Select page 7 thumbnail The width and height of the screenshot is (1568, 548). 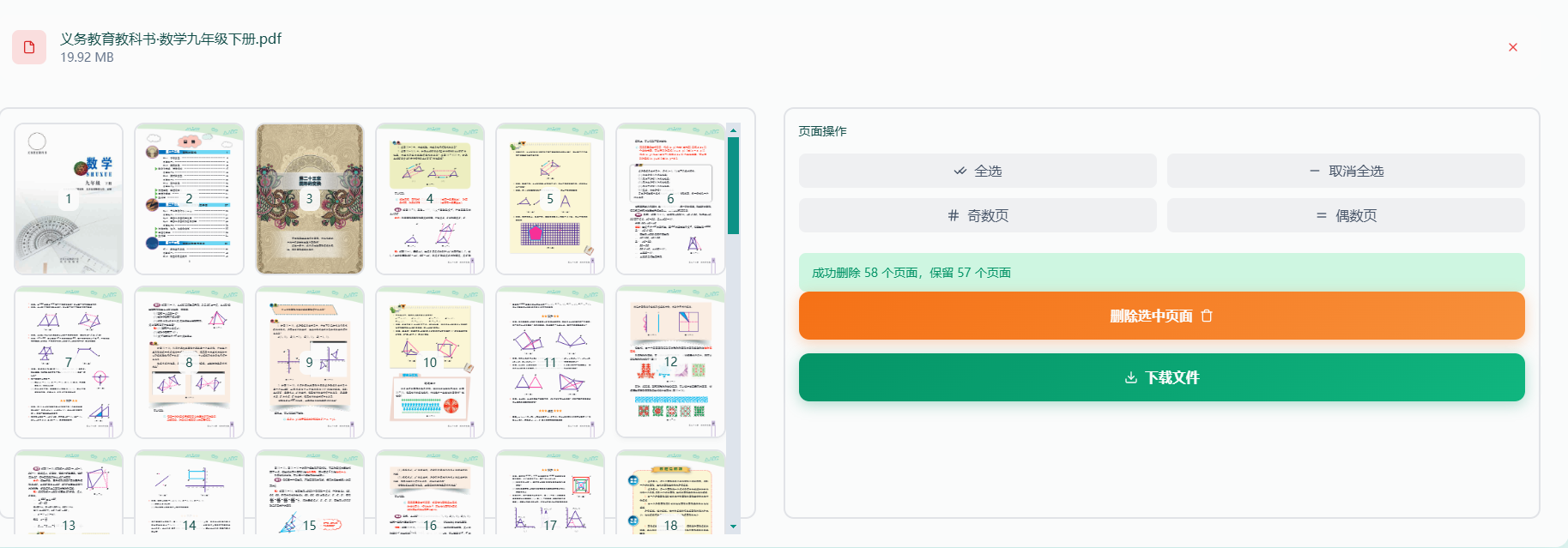(x=69, y=362)
